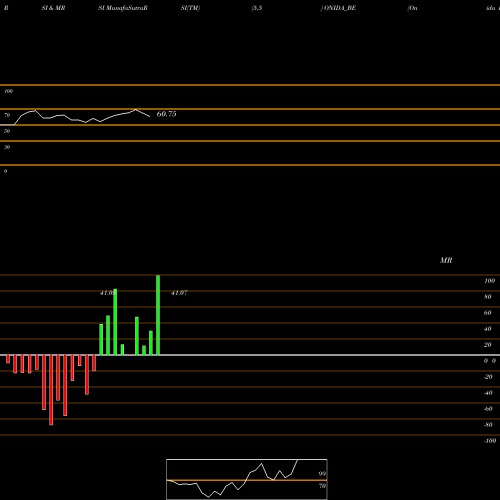Click the MR panel title
This screenshot has height=500, width=500.
tap(446, 260)
